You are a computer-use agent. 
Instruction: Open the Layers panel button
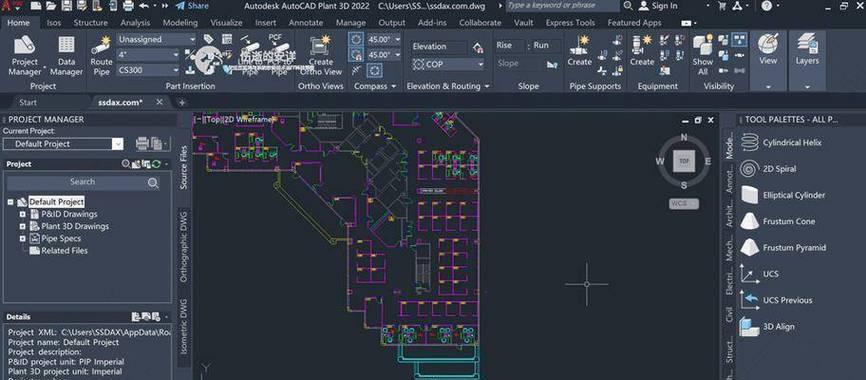(807, 51)
